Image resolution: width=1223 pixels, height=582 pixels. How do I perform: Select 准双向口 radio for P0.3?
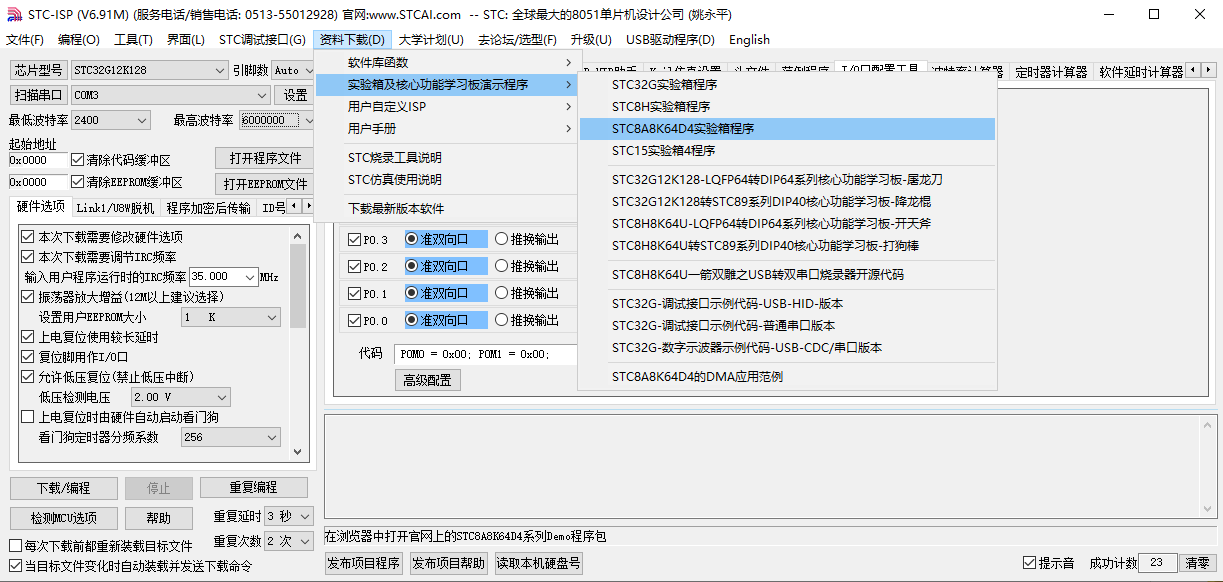445,239
